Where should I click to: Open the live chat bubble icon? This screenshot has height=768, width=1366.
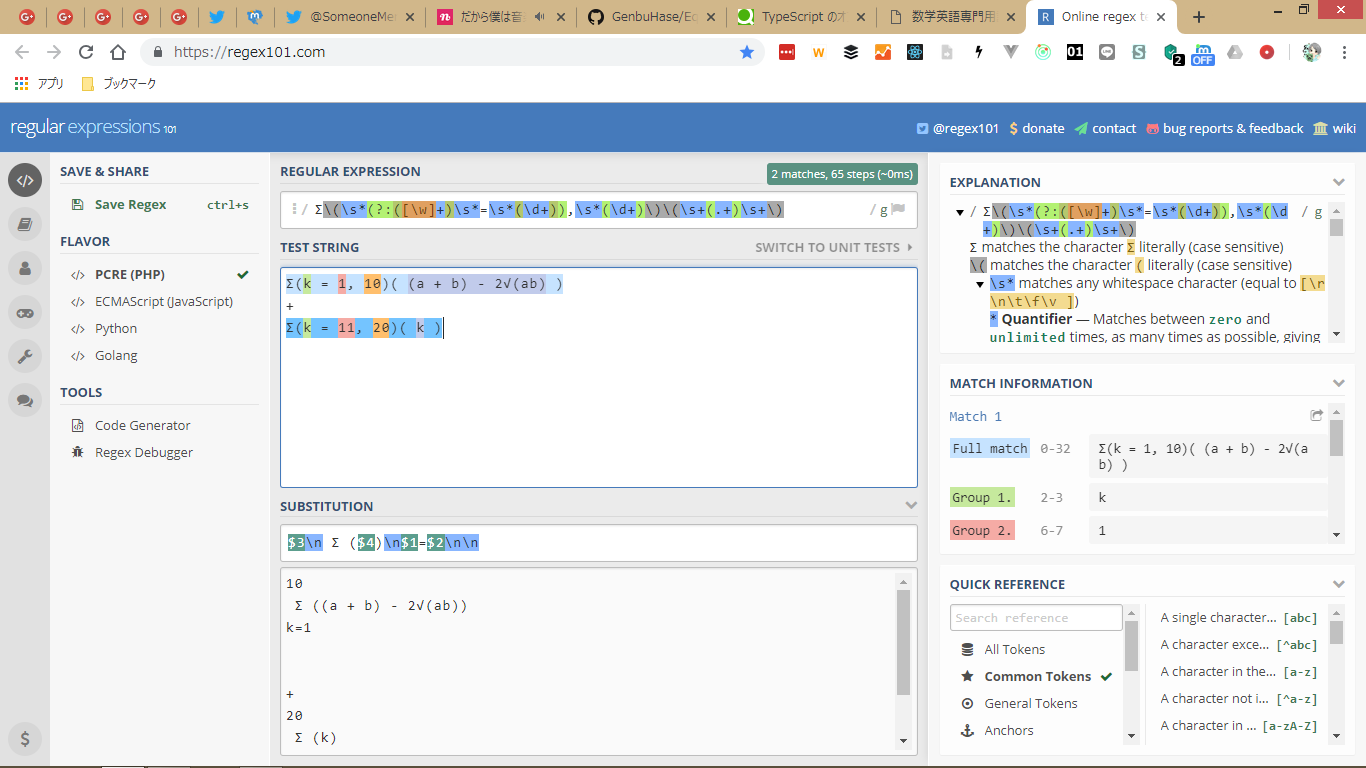tap(25, 401)
